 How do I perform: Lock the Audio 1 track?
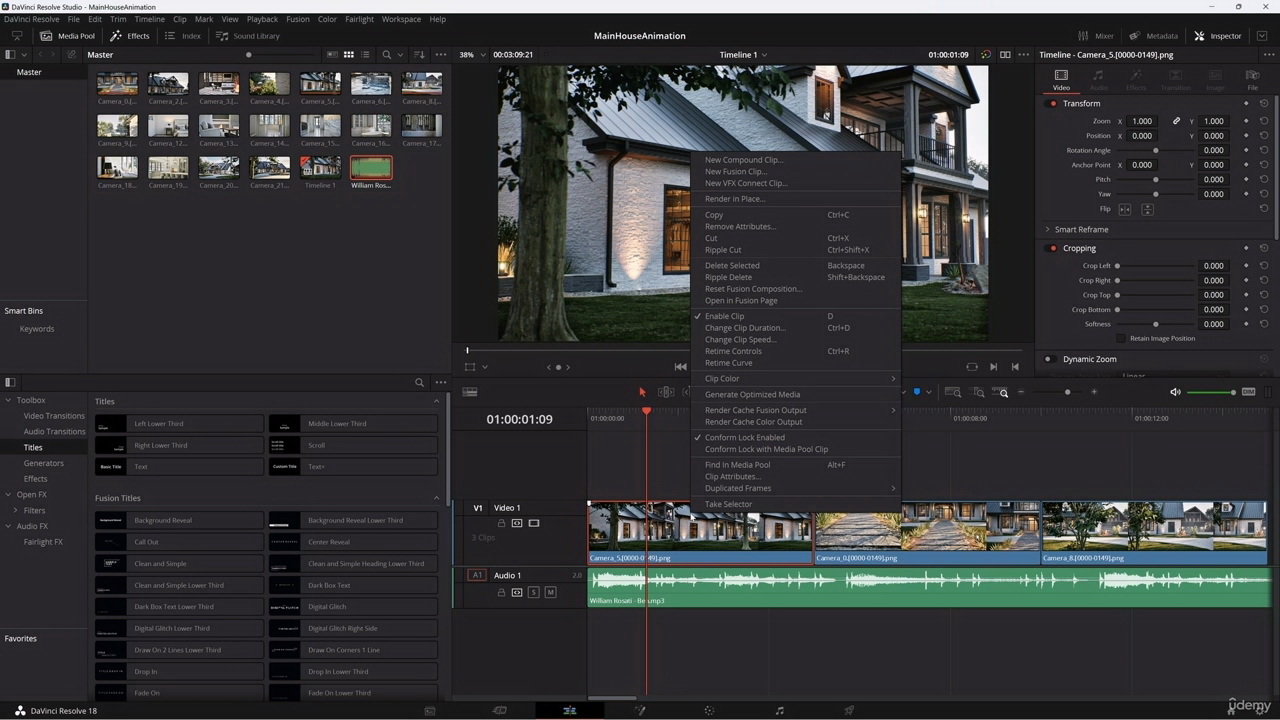tap(502, 592)
